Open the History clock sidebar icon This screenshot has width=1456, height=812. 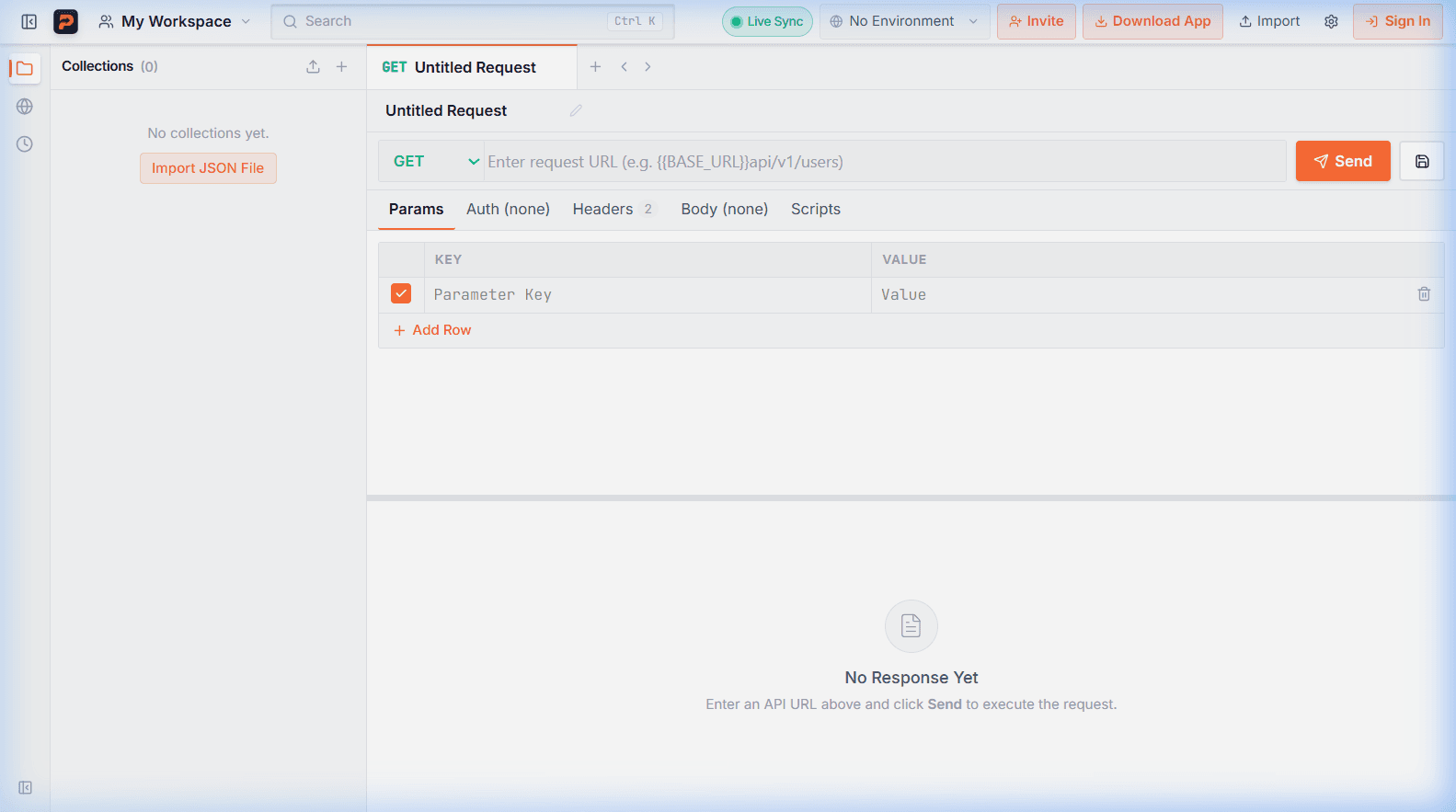click(25, 144)
